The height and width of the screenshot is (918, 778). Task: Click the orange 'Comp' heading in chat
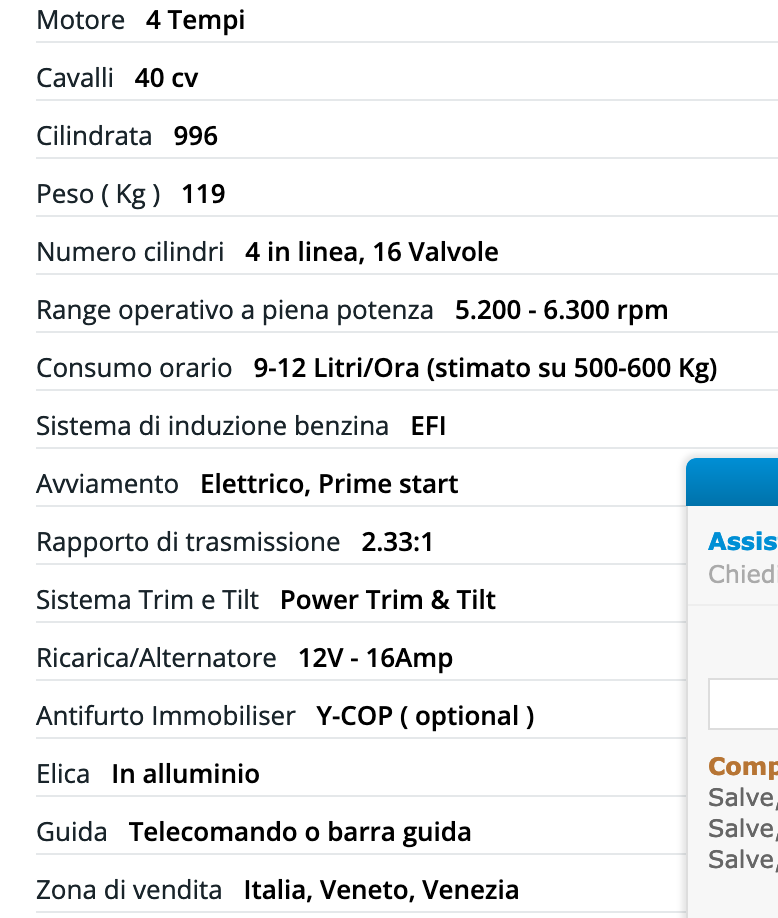click(742, 767)
